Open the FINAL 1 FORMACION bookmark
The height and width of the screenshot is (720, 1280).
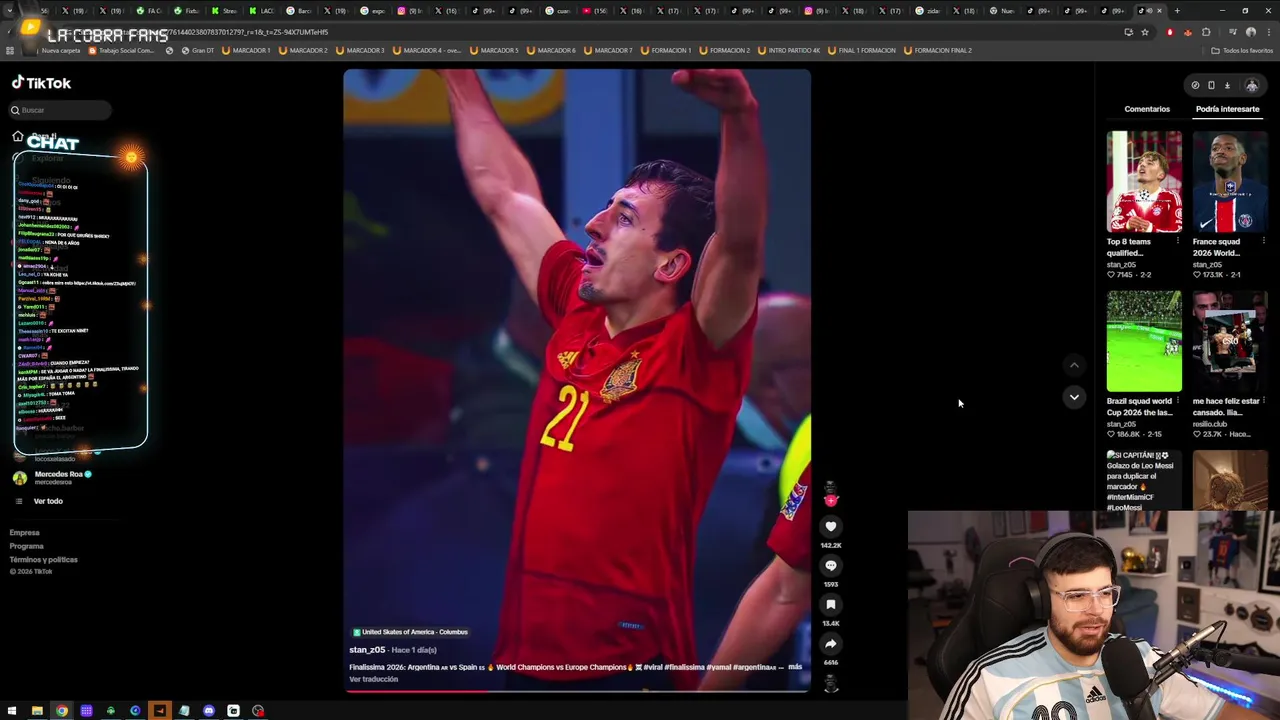[x=861, y=50]
